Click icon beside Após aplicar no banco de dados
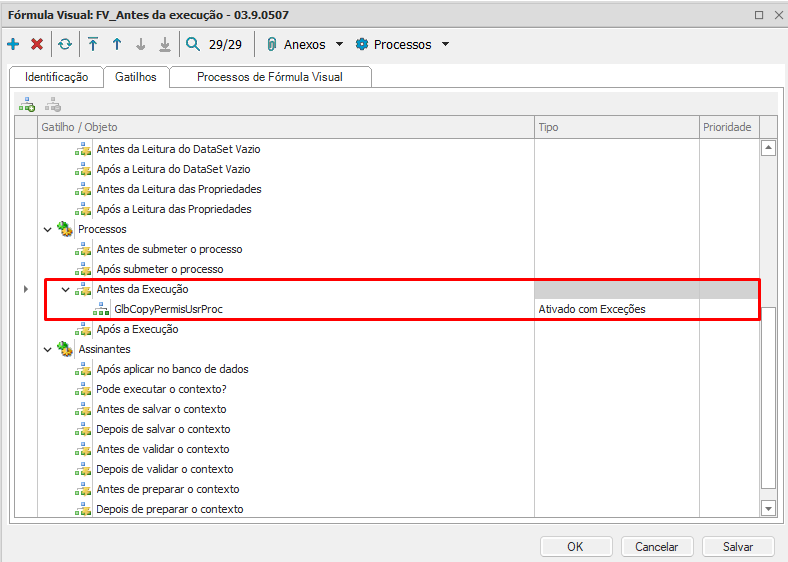 click(83, 369)
